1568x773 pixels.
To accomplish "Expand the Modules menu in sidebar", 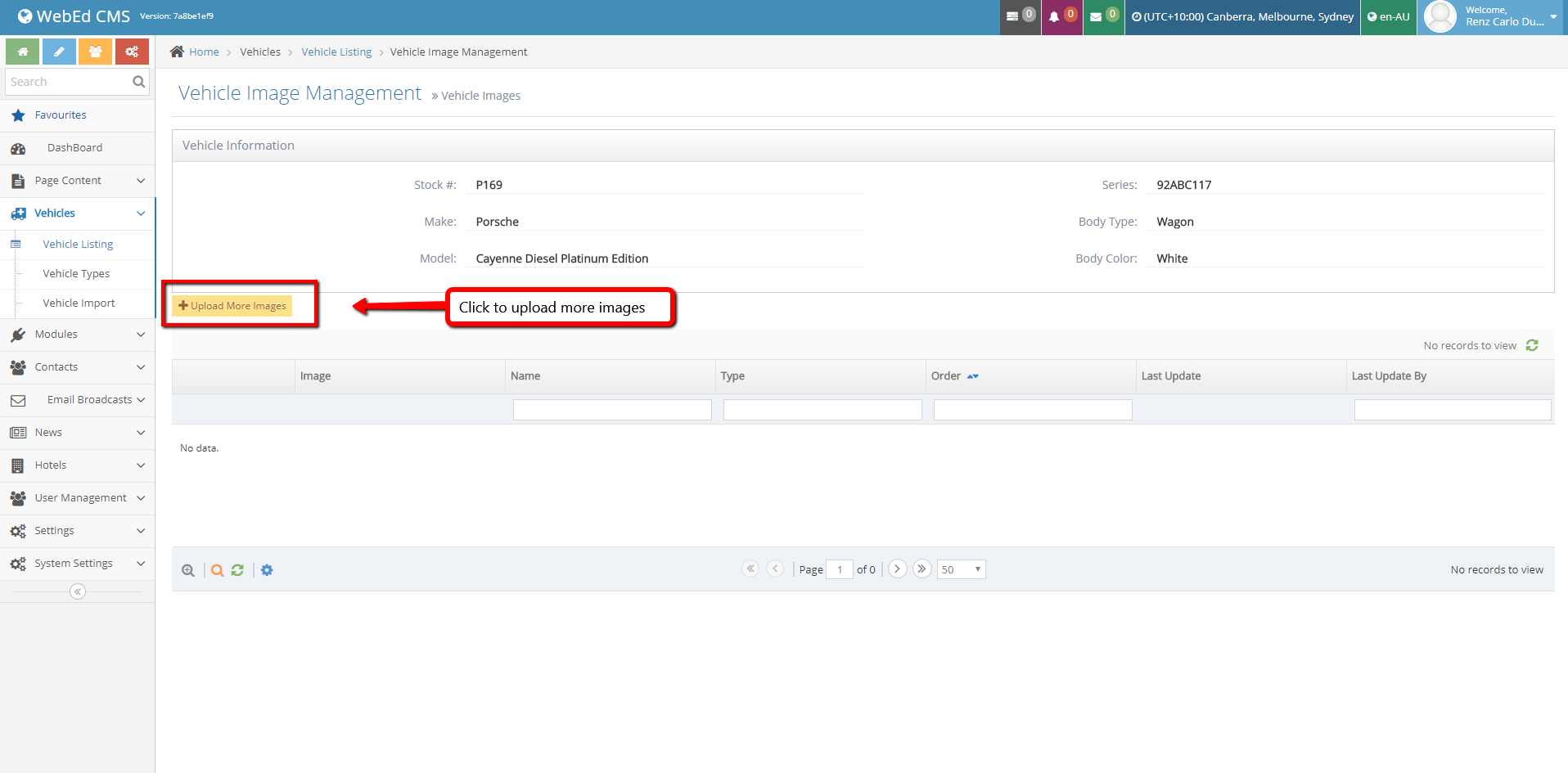I will click(x=78, y=335).
